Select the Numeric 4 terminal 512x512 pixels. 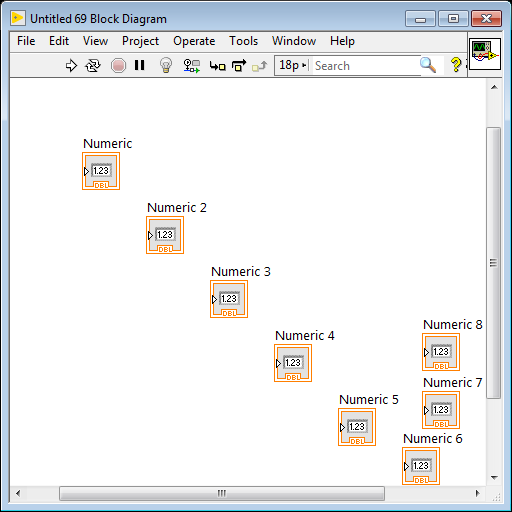[x=293, y=363]
